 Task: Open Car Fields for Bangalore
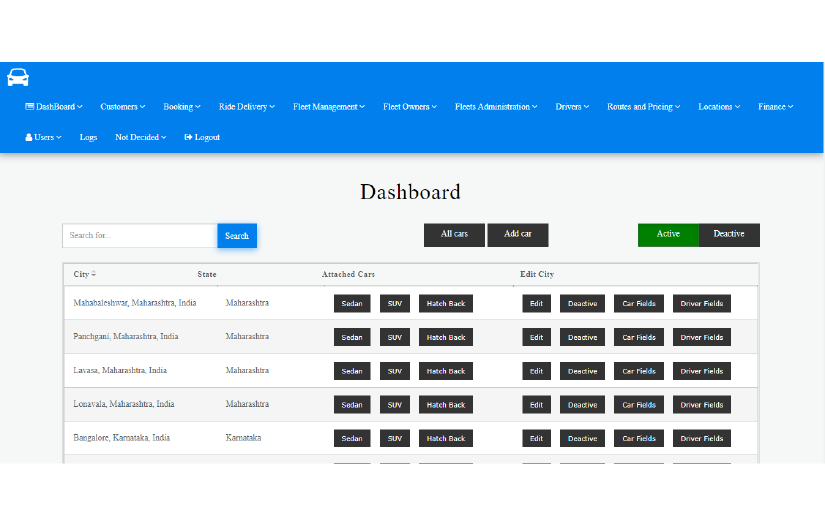coord(639,438)
